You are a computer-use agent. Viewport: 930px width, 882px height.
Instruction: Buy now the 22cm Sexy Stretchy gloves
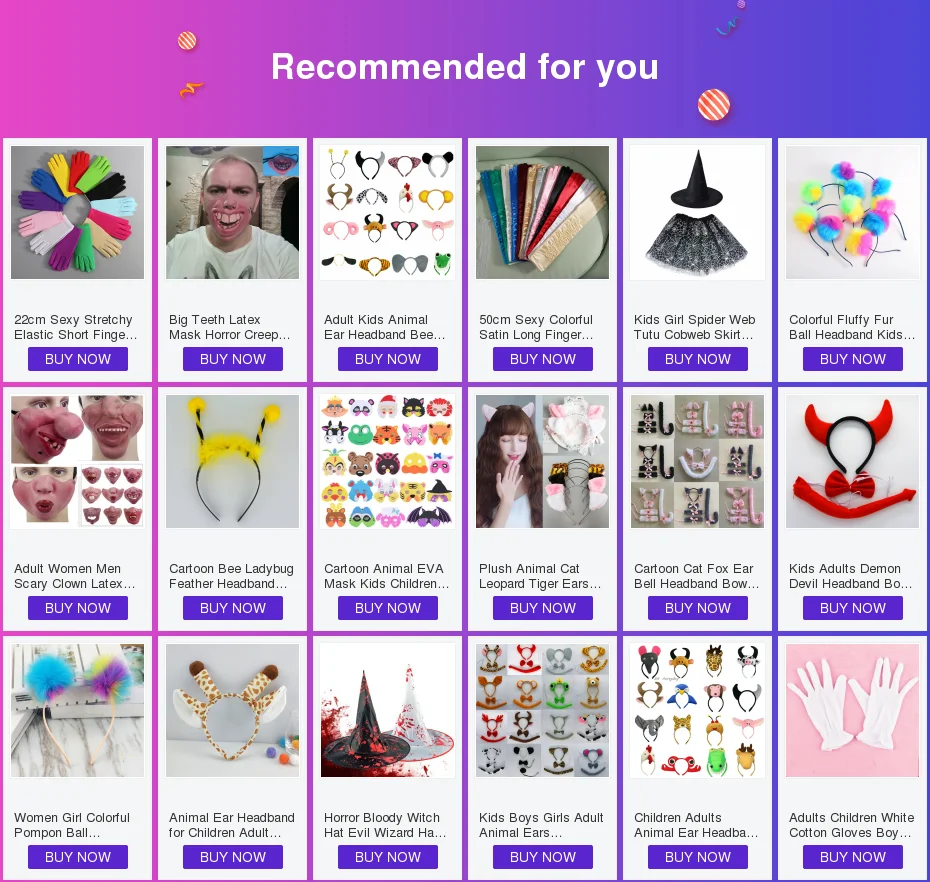click(78, 359)
